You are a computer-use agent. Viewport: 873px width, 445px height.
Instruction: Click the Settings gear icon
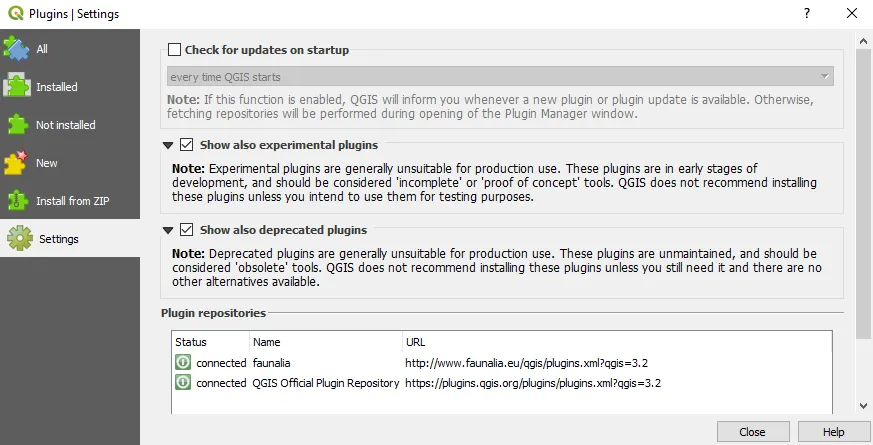click(x=19, y=239)
